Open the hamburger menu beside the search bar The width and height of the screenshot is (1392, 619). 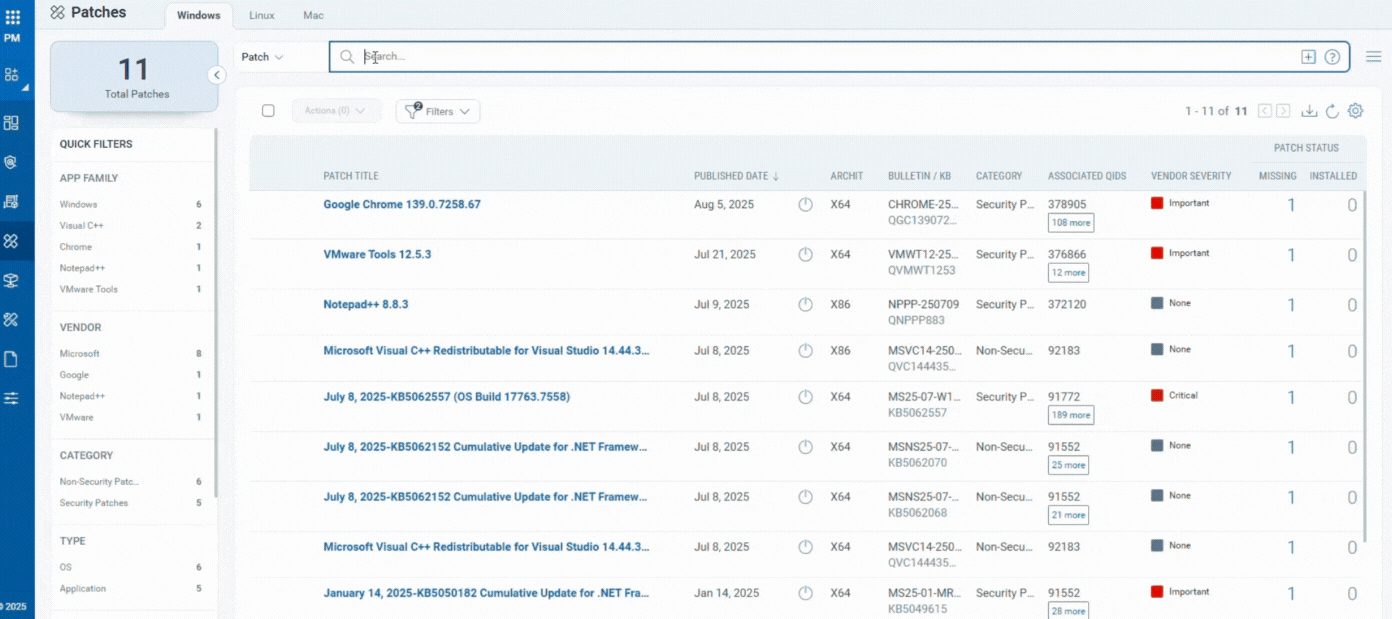1374,57
